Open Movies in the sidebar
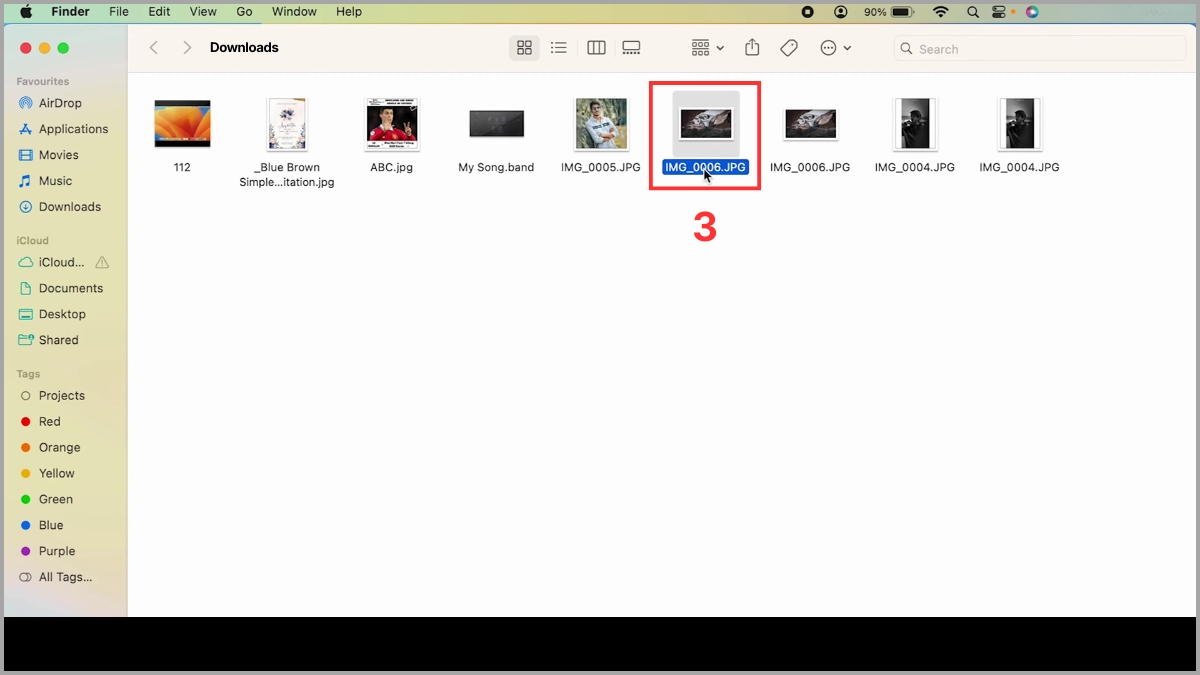Image resolution: width=1200 pixels, height=675 pixels. (58, 155)
